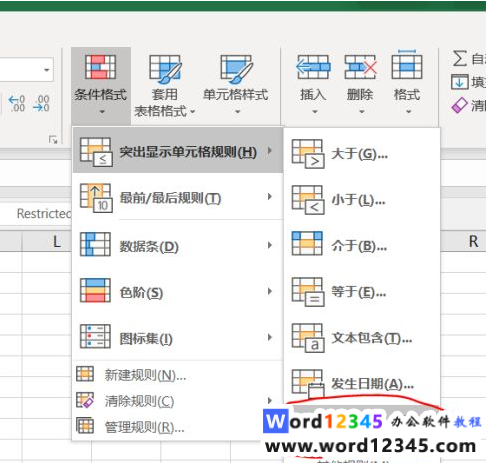The image size is (486, 463).
Task: Click the 发生日期 rule icon
Action: coord(308,383)
